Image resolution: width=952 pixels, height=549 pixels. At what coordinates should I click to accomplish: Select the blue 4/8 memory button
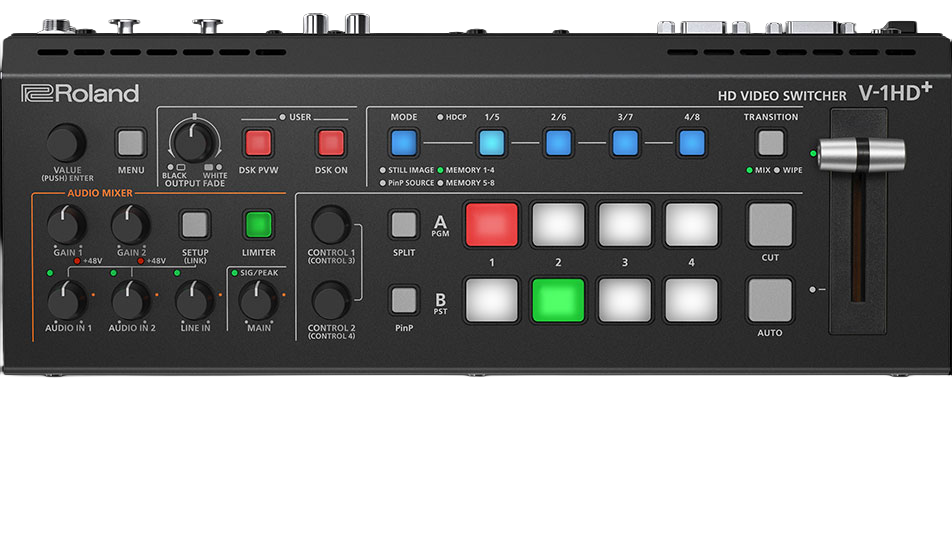tap(692, 143)
